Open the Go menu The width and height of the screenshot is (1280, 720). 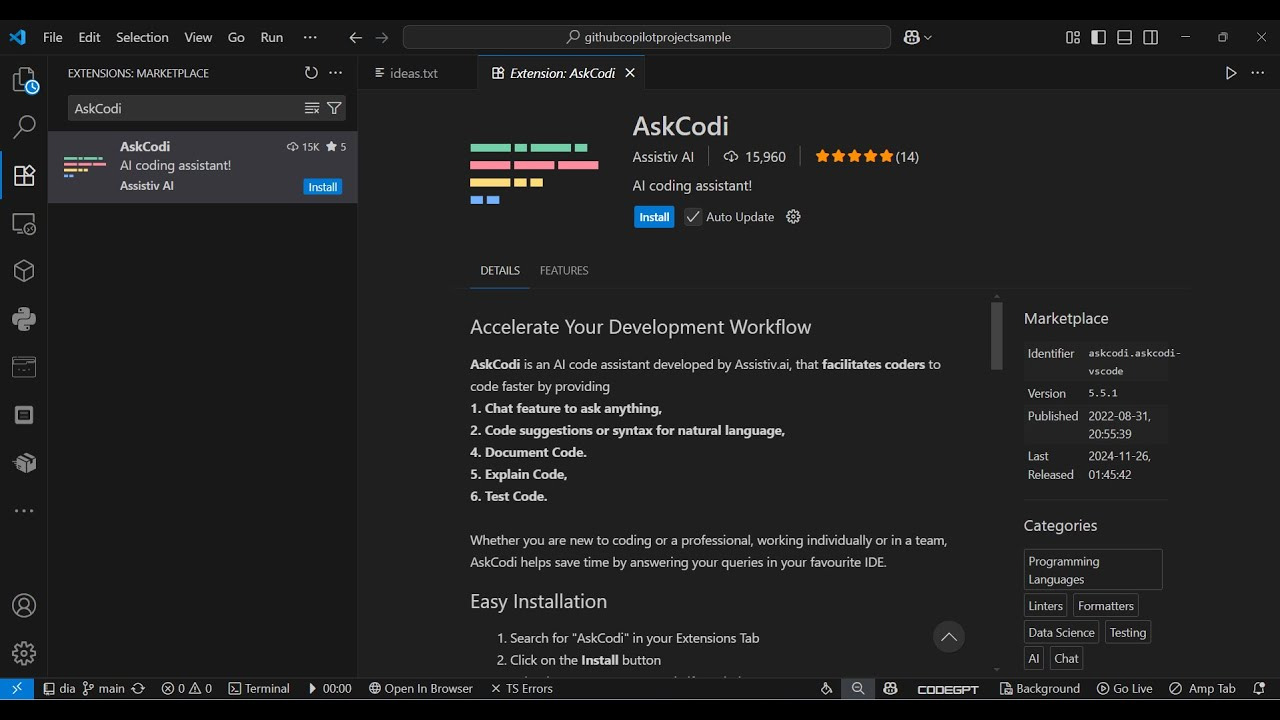[236, 37]
